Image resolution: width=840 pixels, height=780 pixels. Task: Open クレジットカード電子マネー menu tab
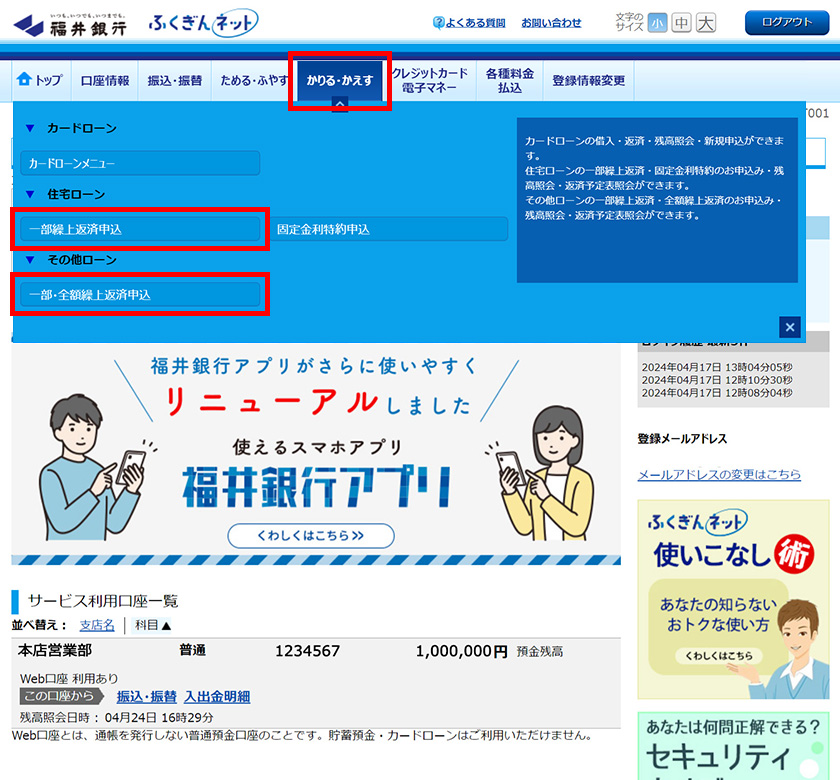coord(430,80)
